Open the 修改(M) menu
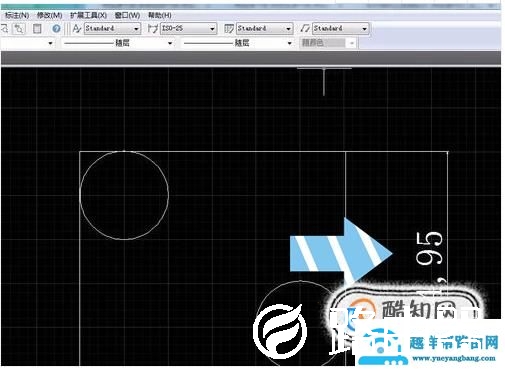The height and width of the screenshot is (369, 505). (49, 16)
